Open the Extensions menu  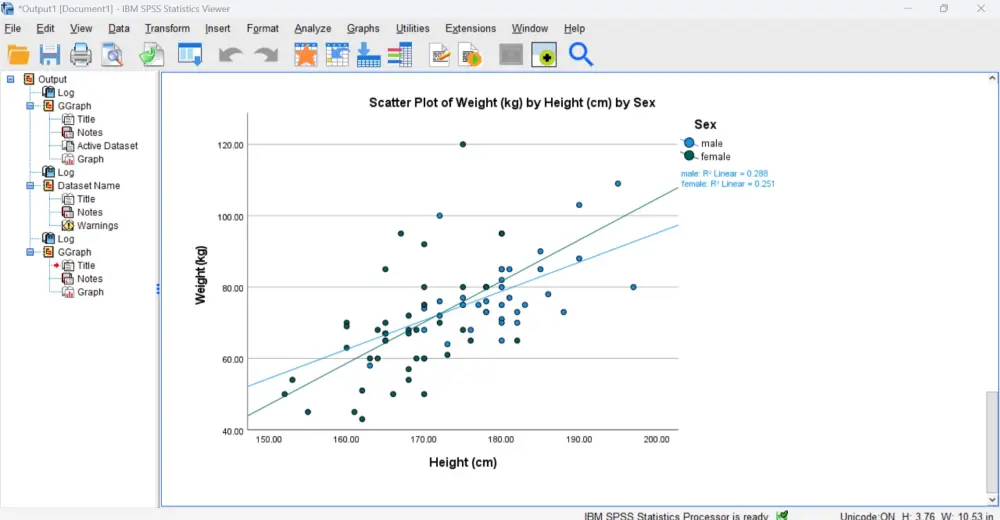[x=470, y=29]
